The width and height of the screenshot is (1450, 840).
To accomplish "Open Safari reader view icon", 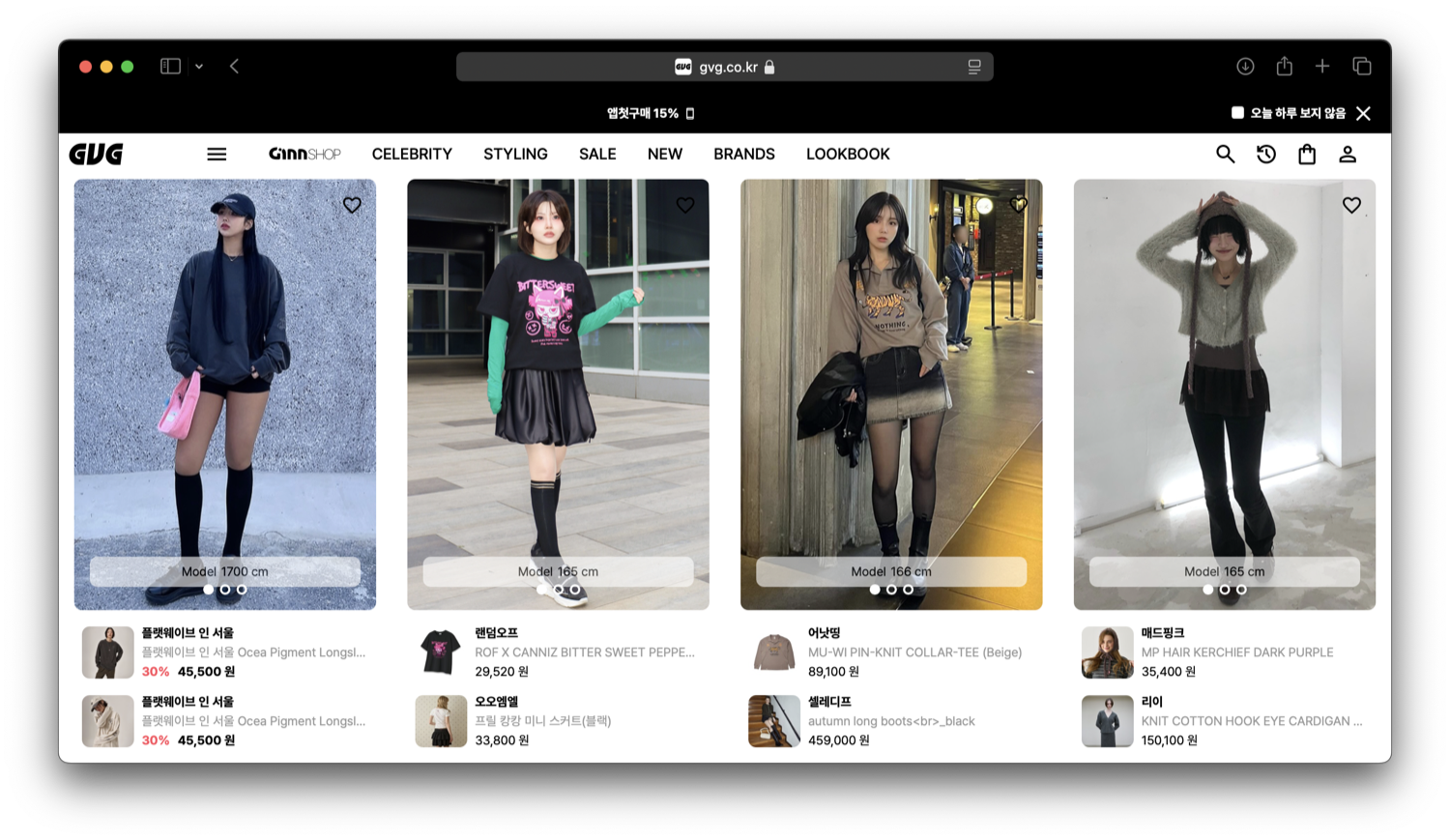I will [974, 67].
